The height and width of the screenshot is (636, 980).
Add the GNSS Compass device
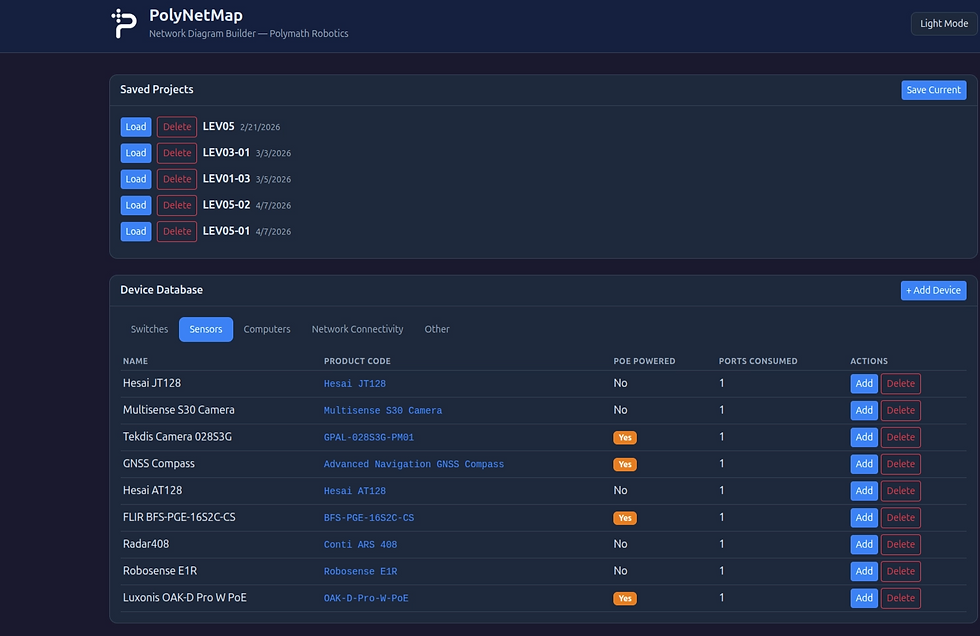point(864,464)
